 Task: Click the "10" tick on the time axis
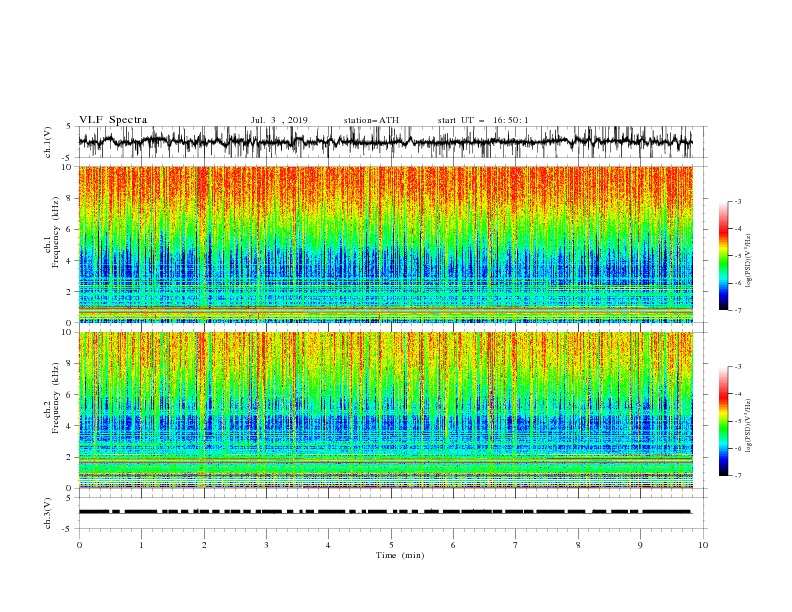click(x=703, y=545)
